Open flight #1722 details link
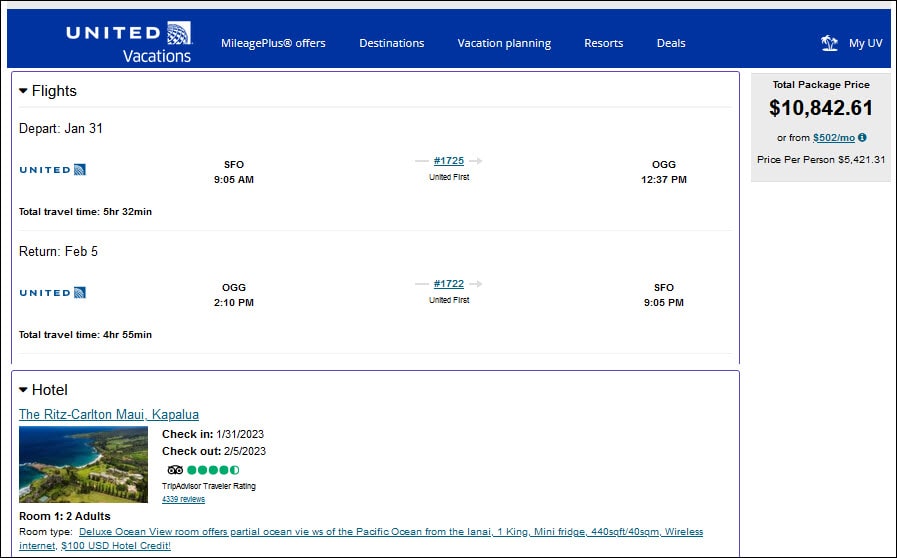Viewport: 897px width, 558px height. click(448, 284)
